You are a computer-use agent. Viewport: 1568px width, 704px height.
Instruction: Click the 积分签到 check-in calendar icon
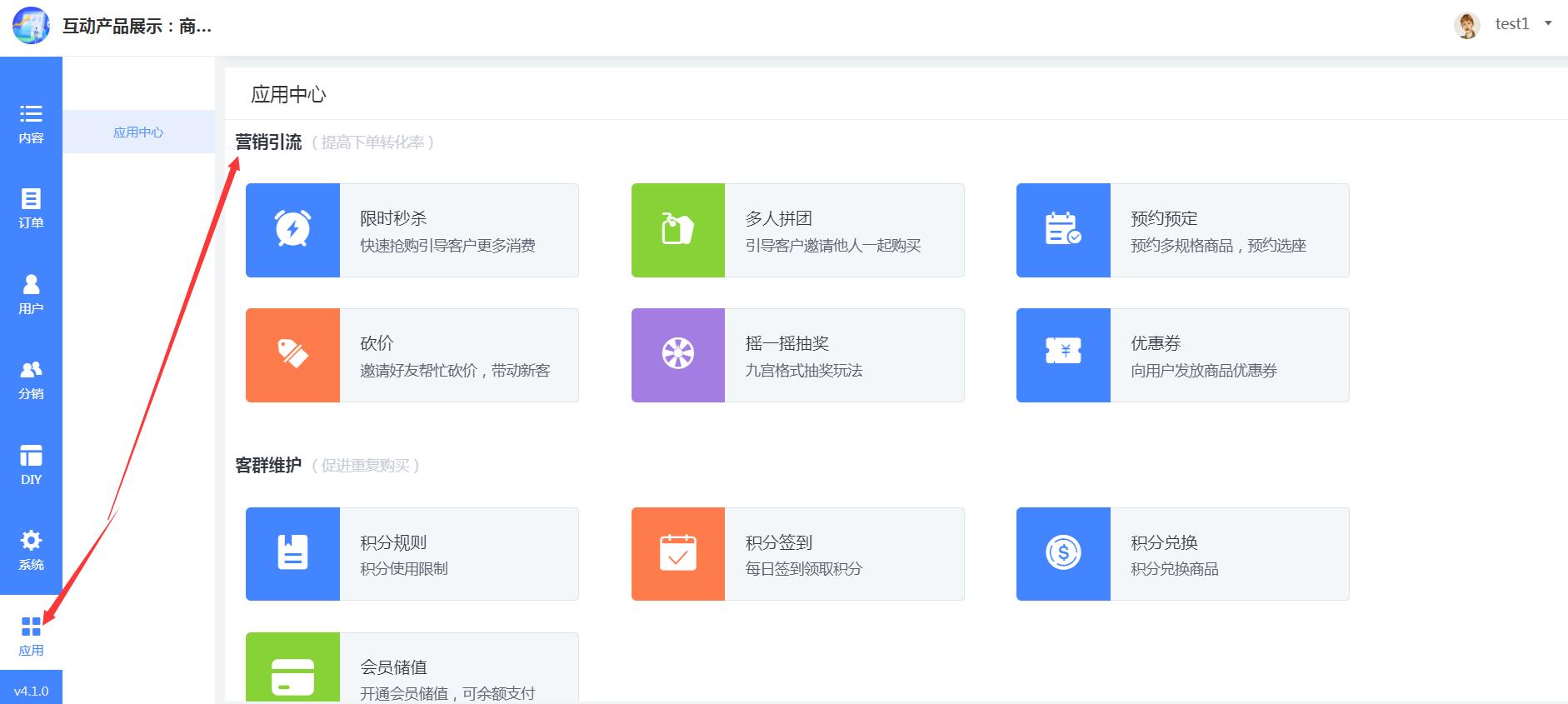tap(677, 552)
